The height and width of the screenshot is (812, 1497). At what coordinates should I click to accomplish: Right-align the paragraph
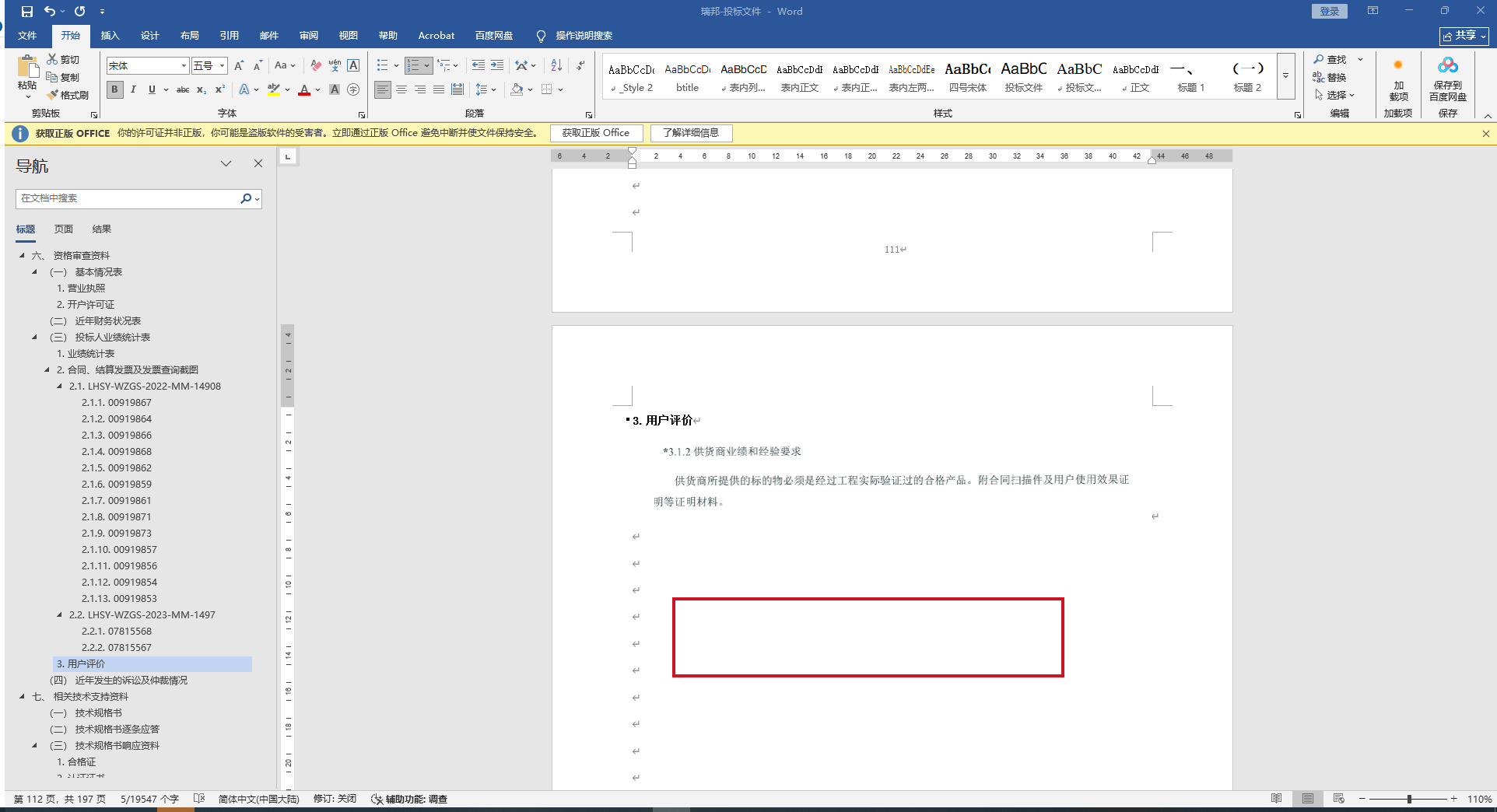point(420,89)
